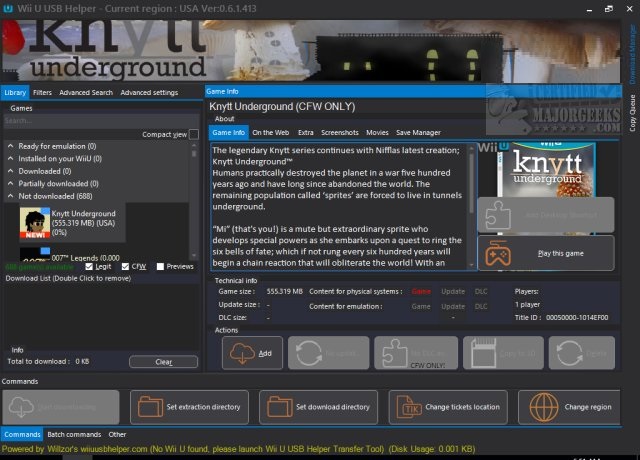The height and width of the screenshot is (460, 640).
Task: Open the Screenshots tab in Game Info
Action: click(340, 132)
